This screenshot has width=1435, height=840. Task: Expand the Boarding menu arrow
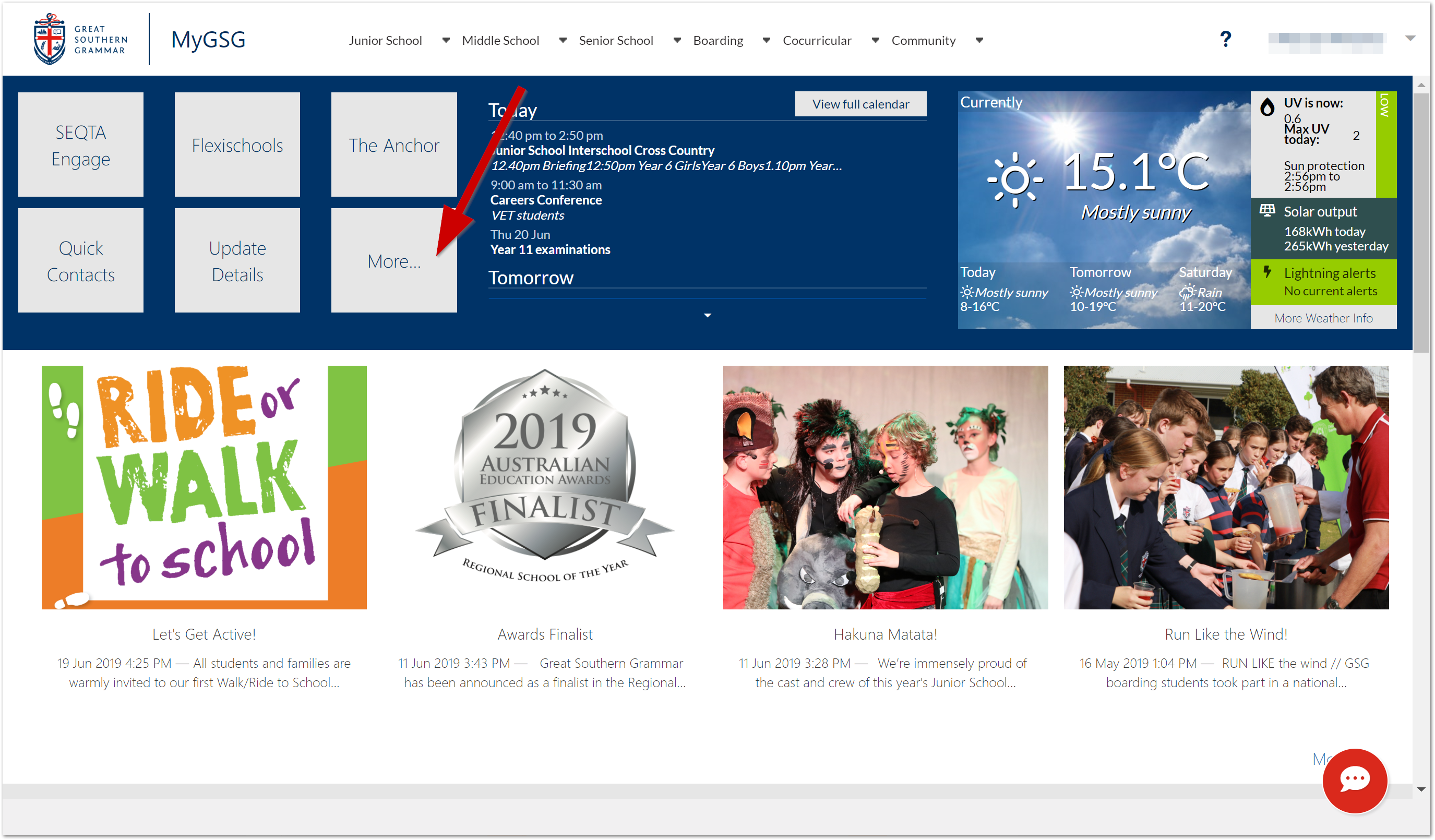pyautogui.click(x=766, y=40)
